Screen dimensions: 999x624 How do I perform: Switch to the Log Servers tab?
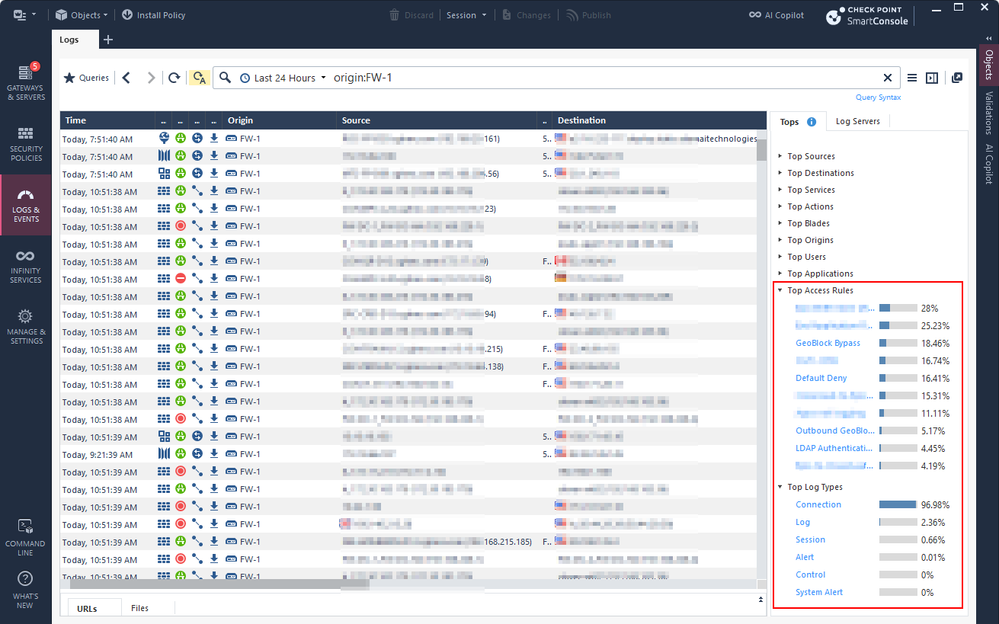[858, 122]
